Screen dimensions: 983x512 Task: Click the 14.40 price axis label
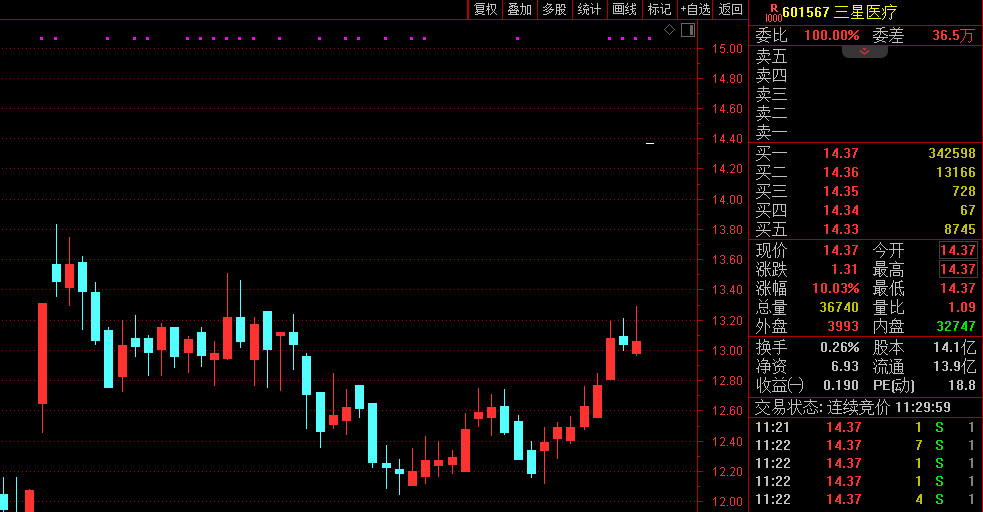[727, 139]
